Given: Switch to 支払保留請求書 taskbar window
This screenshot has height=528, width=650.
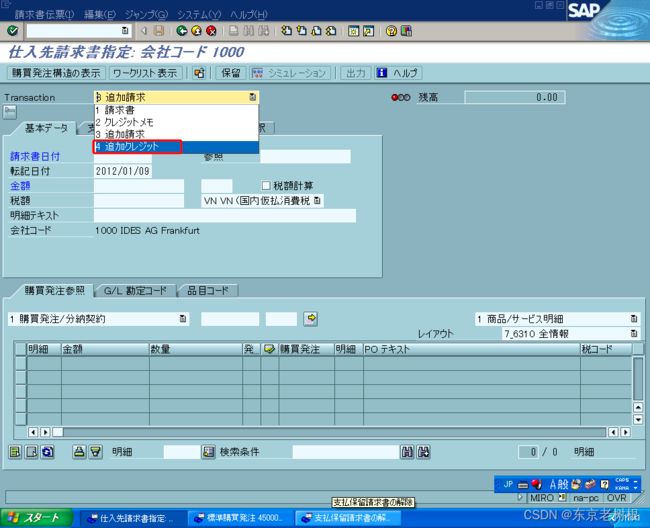Looking at the screenshot, I should [x=347, y=518].
